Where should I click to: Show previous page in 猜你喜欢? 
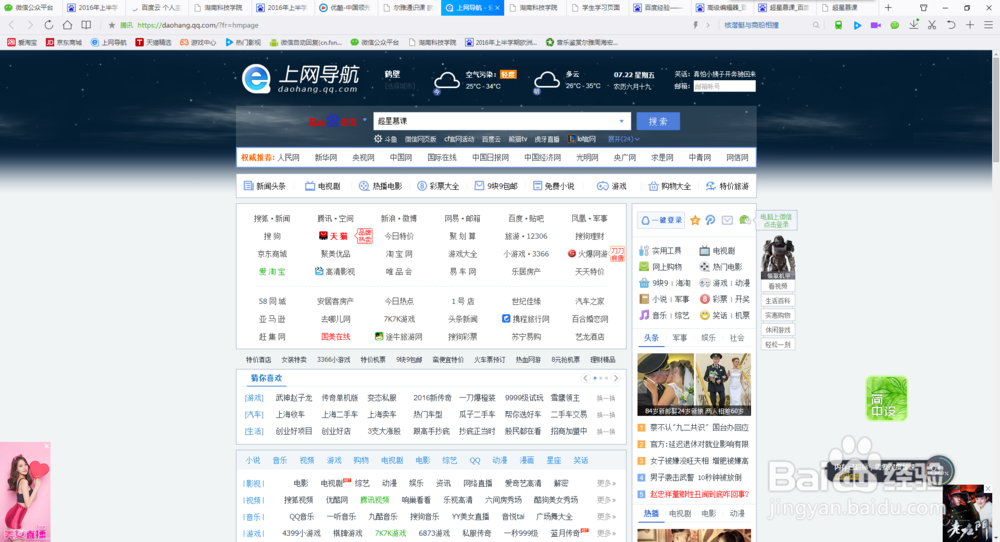click(x=585, y=378)
